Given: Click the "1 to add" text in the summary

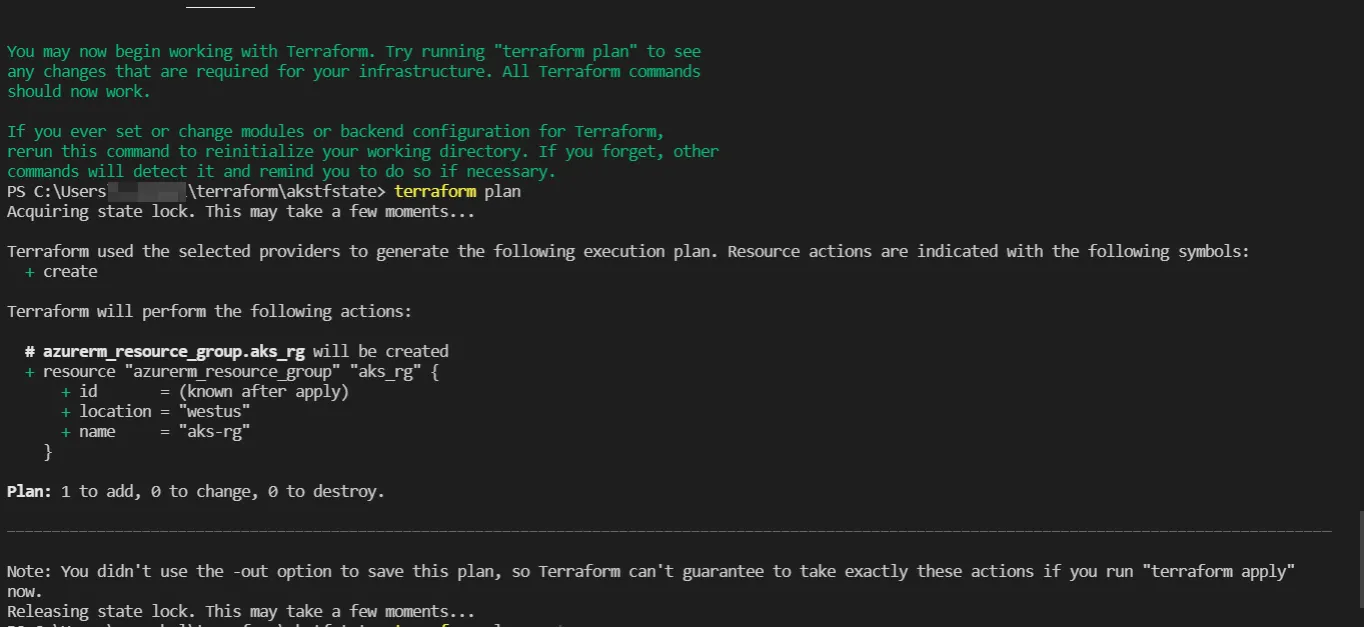Looking at the screenshot, I should (97, 491).
